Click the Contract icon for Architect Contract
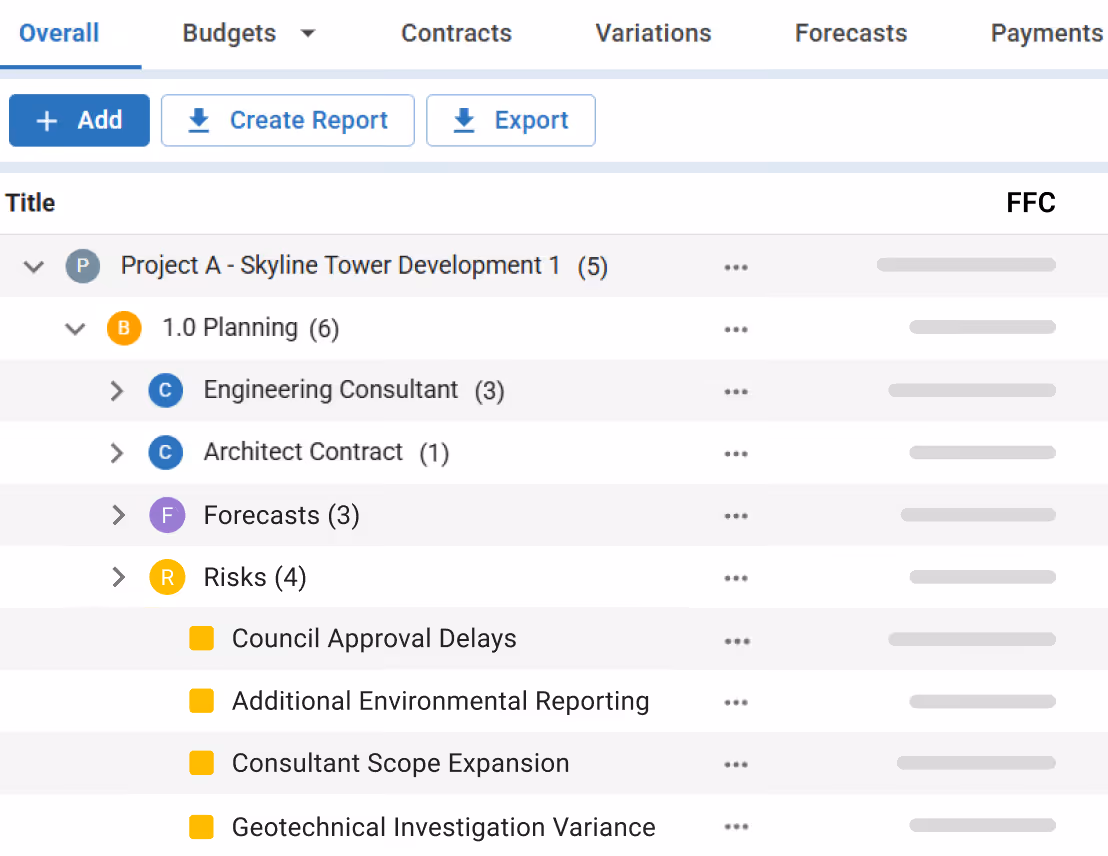1108x856 pixels. click(x=166, y=452)
